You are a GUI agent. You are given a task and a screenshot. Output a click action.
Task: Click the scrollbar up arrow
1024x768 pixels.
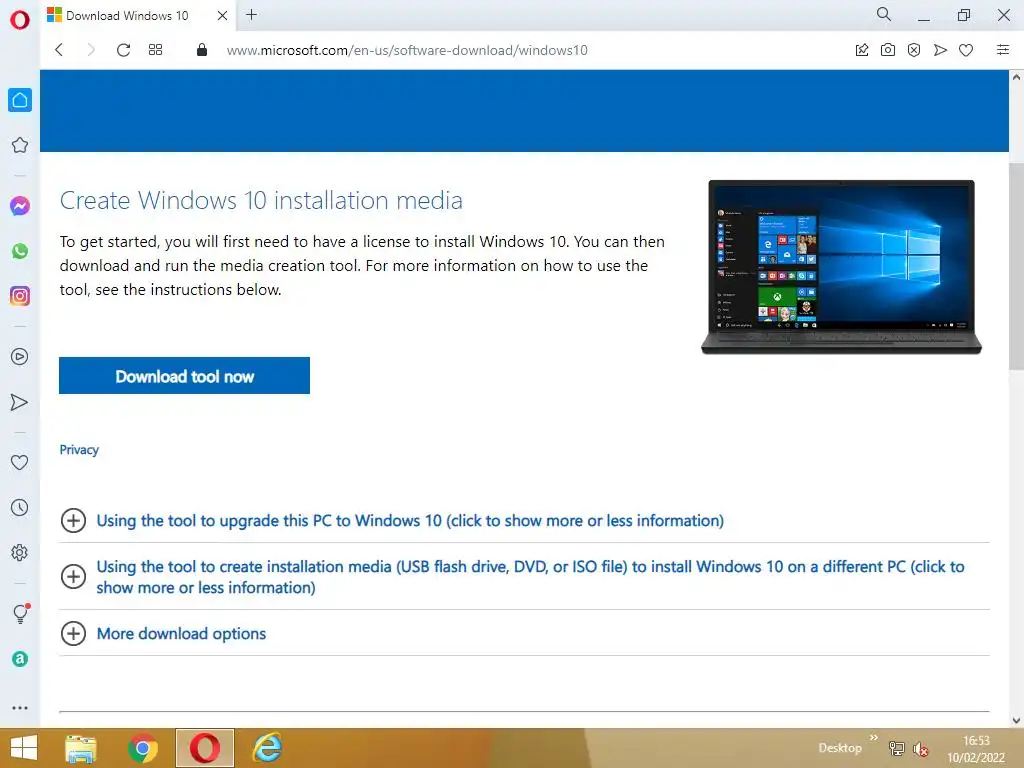[x=1016, y=76]
